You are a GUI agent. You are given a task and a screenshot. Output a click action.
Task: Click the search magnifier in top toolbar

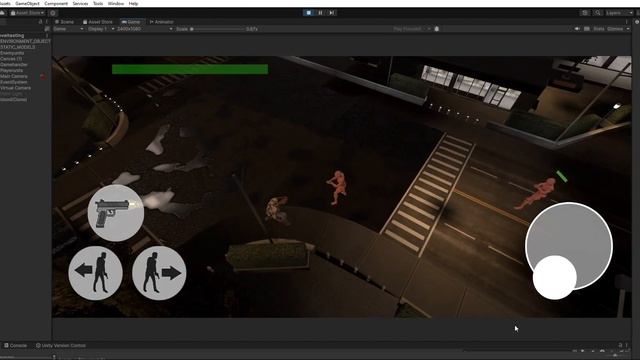(x=598, y=13)
